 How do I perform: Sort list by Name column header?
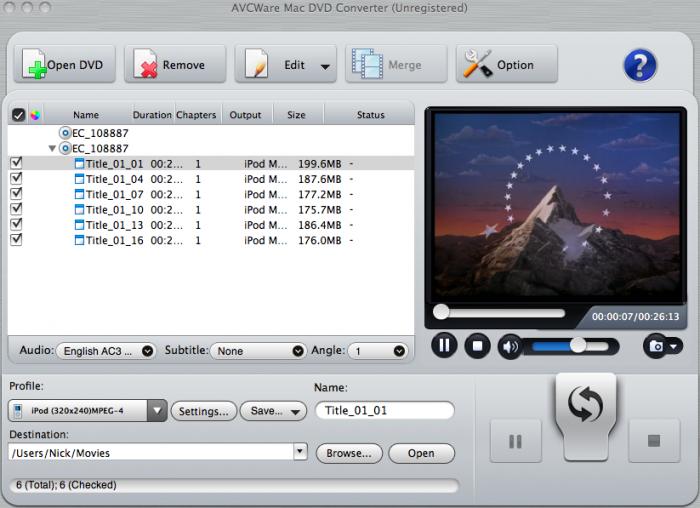[86, 115]
